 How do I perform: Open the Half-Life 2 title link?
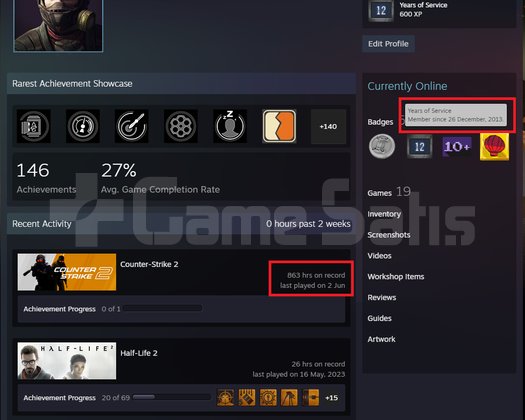tap(139, 353)
